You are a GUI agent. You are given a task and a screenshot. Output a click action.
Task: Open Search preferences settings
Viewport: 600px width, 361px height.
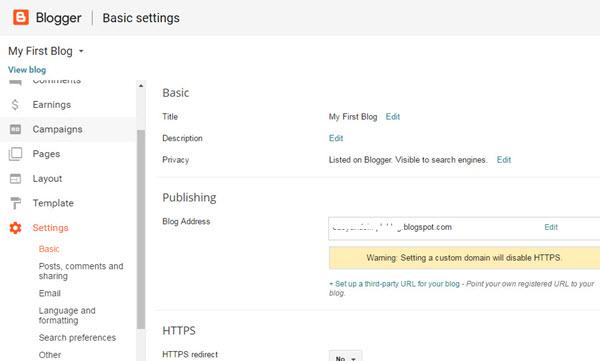(x=77, y=338)
